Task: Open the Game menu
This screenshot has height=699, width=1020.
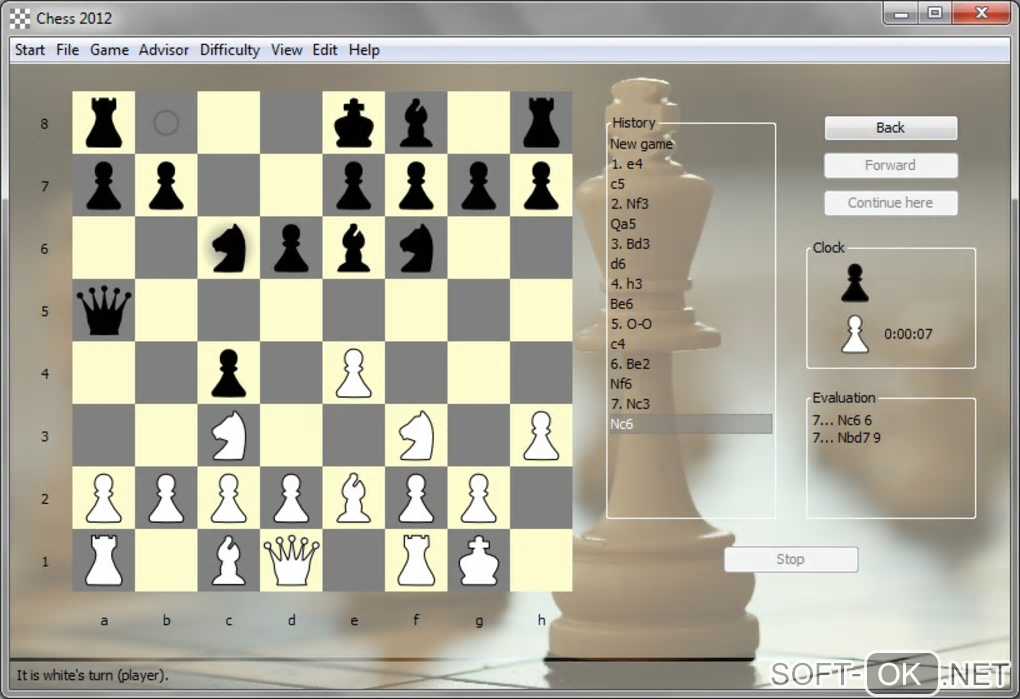Action: point(109,50)
